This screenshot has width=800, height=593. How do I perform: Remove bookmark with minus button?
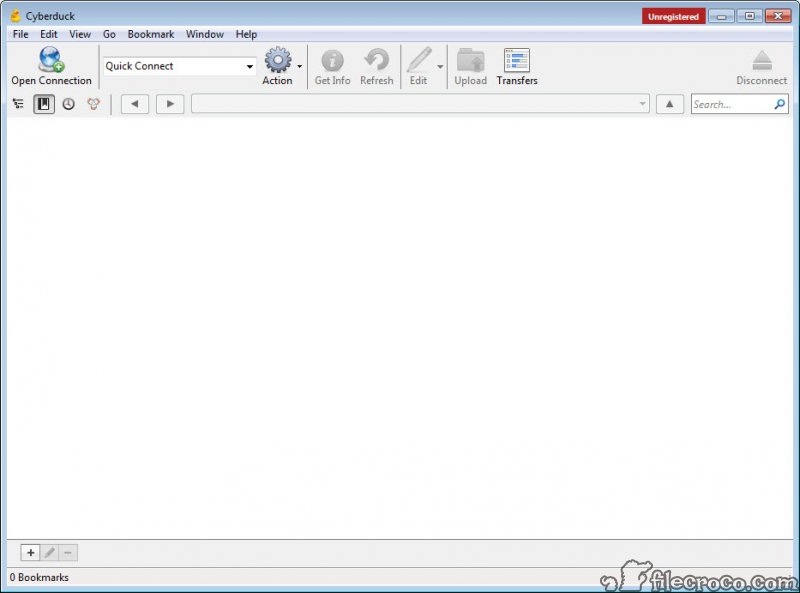click(68, 552)
